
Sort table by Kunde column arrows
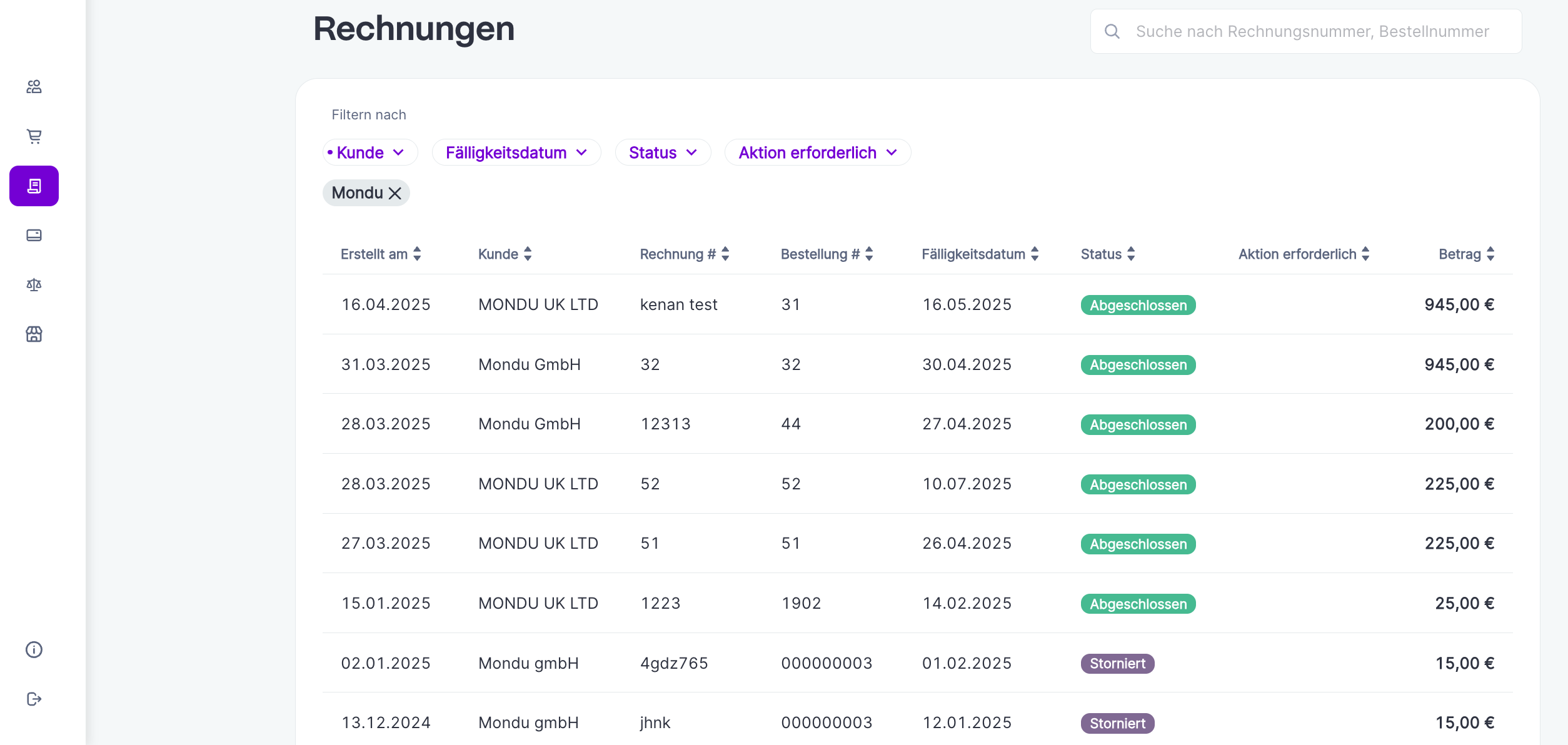pyautogui.click(x=528, y=254)
